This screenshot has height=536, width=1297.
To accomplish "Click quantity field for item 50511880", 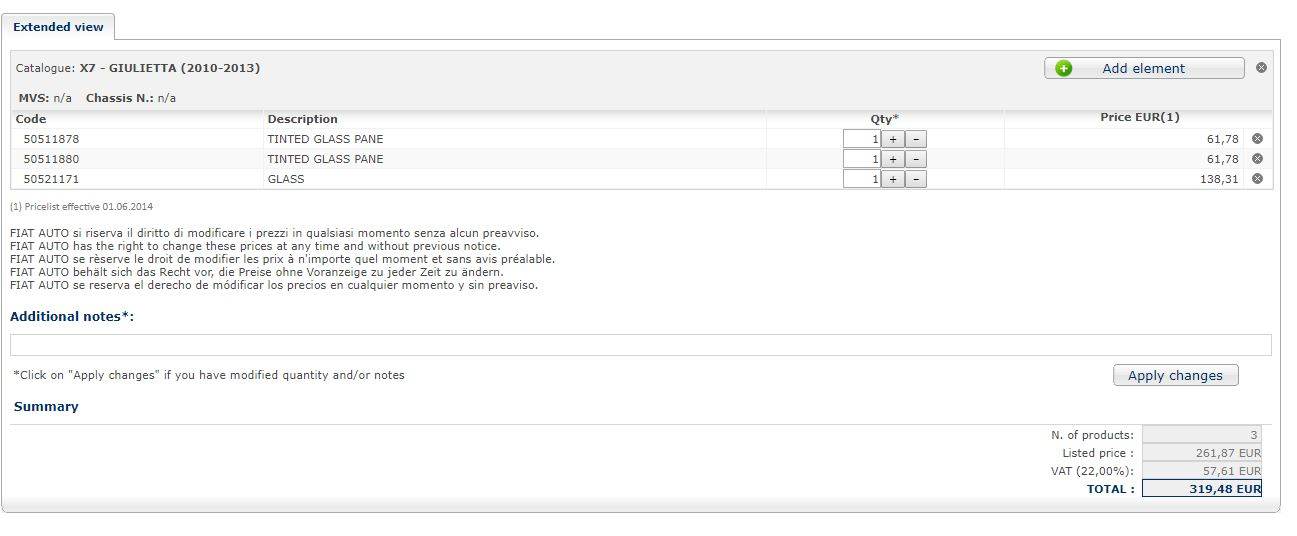I will point(861,159).
